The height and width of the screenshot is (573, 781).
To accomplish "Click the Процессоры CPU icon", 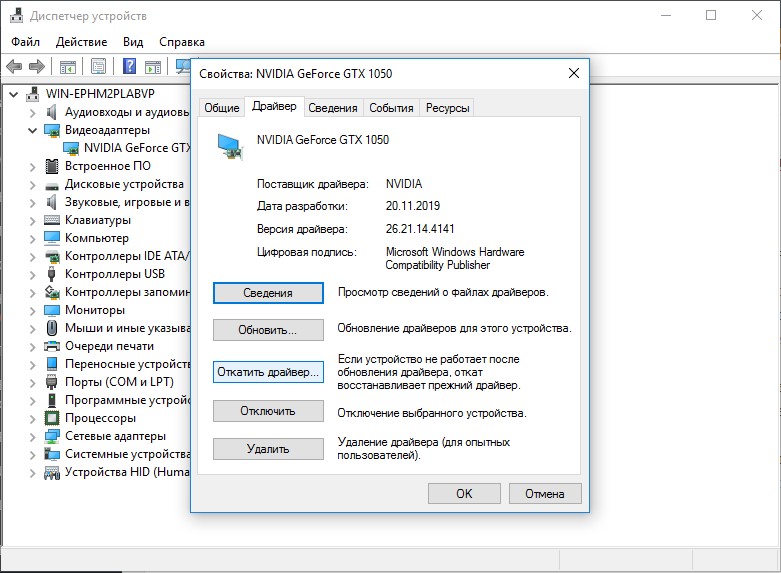I will coord(52,418).
